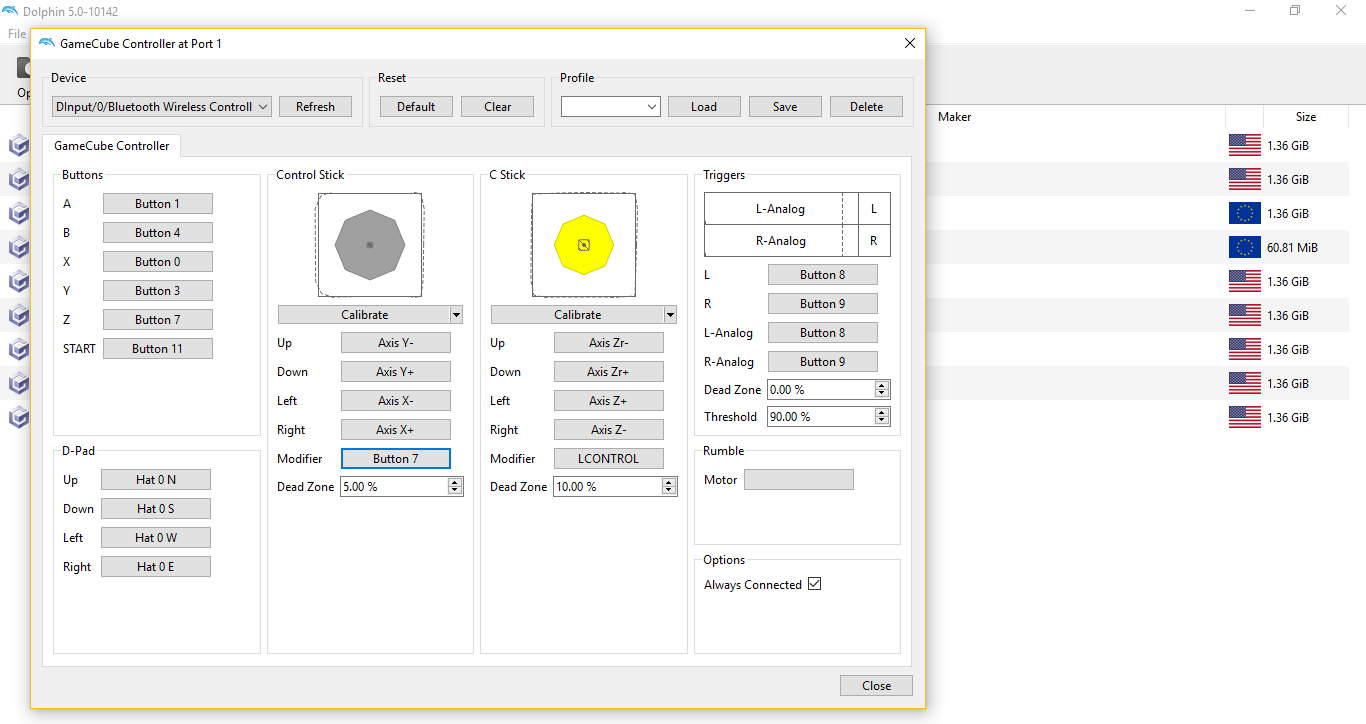The width and height of the screenshot is (1366, 724).
Task: Remap the X button (Button 0)
Action: coord(157,261)
